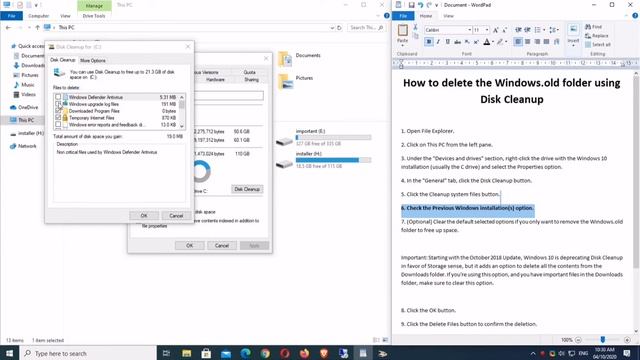Click the Paste icon in WordPad
This screenshot has width=640, height=360.
[402, 30]
